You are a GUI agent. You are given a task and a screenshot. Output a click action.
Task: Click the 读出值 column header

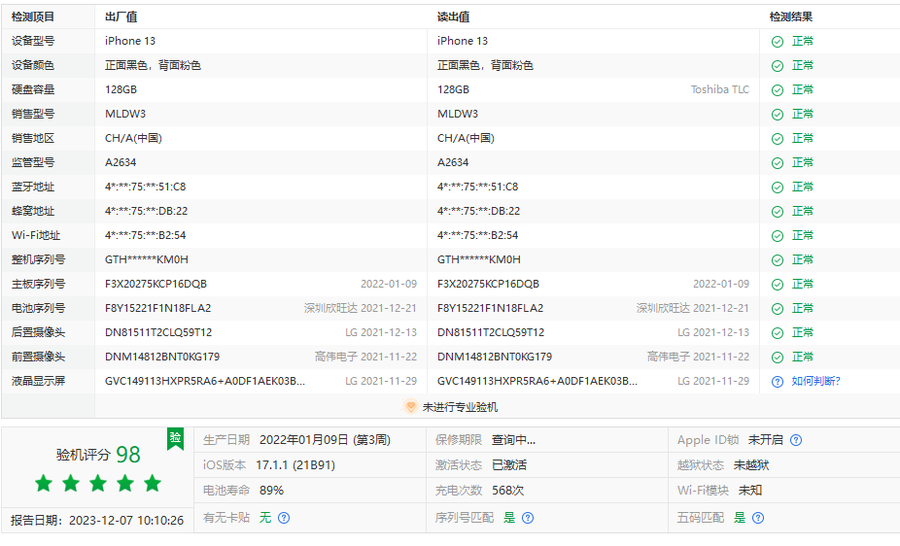click(453, 17)
